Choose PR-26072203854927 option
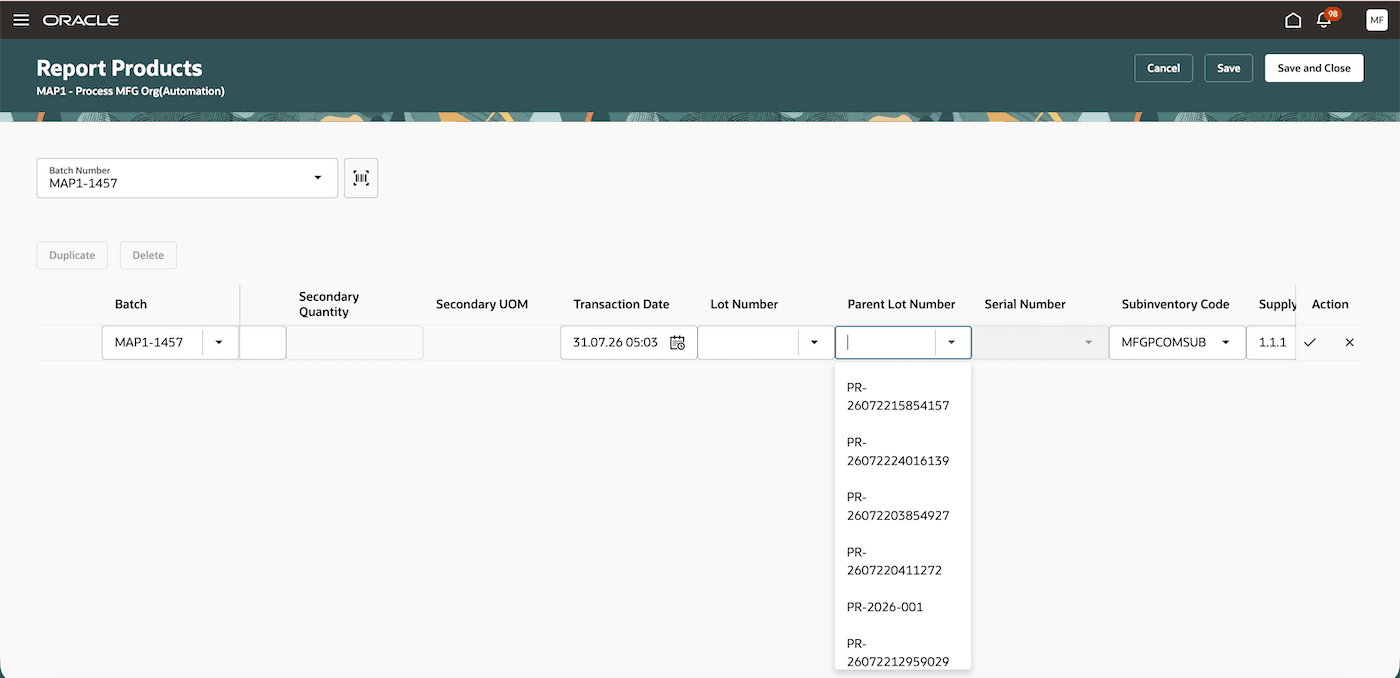The height and width of the screenshot is (678, 1400). (903, 506)
